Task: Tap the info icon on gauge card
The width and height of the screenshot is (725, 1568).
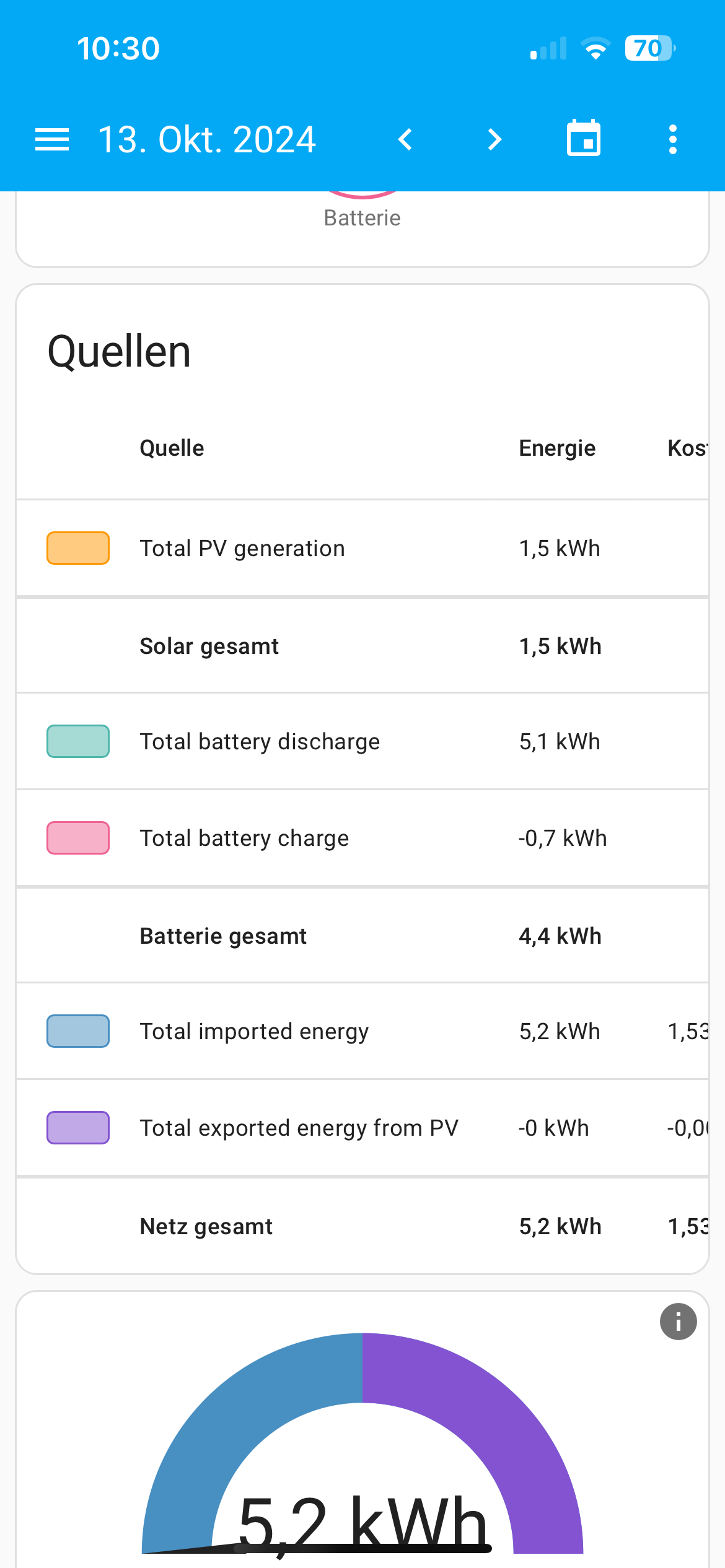Action: point(678,1322)
